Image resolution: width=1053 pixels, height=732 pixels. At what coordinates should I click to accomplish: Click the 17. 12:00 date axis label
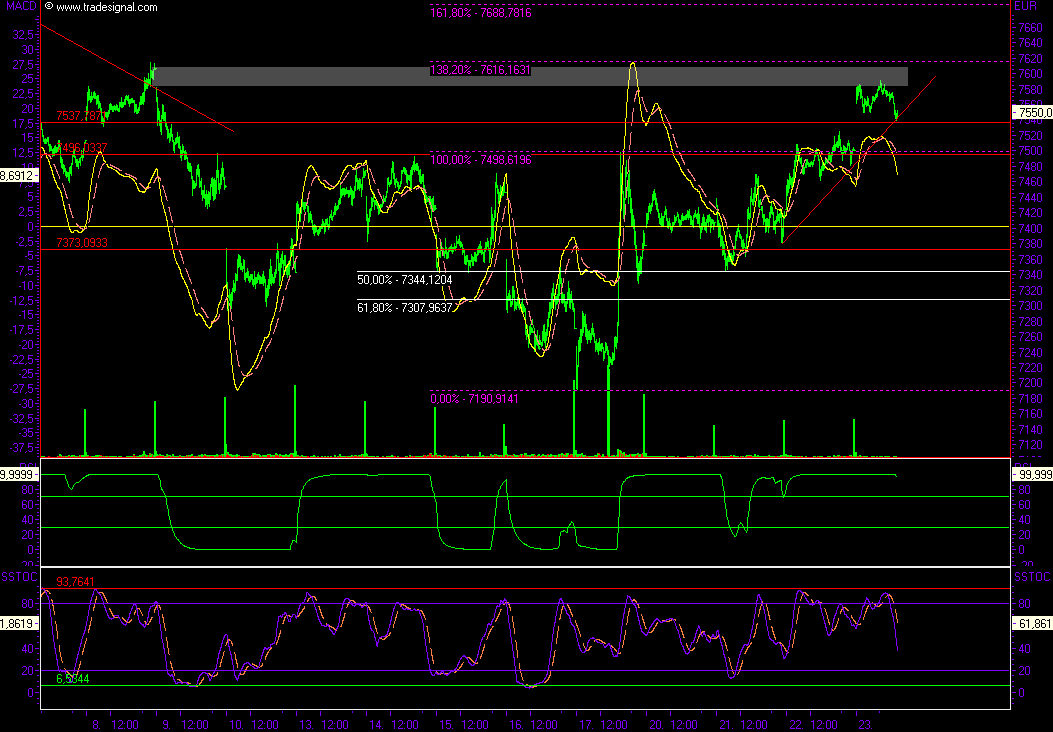(x=604, y=725)
